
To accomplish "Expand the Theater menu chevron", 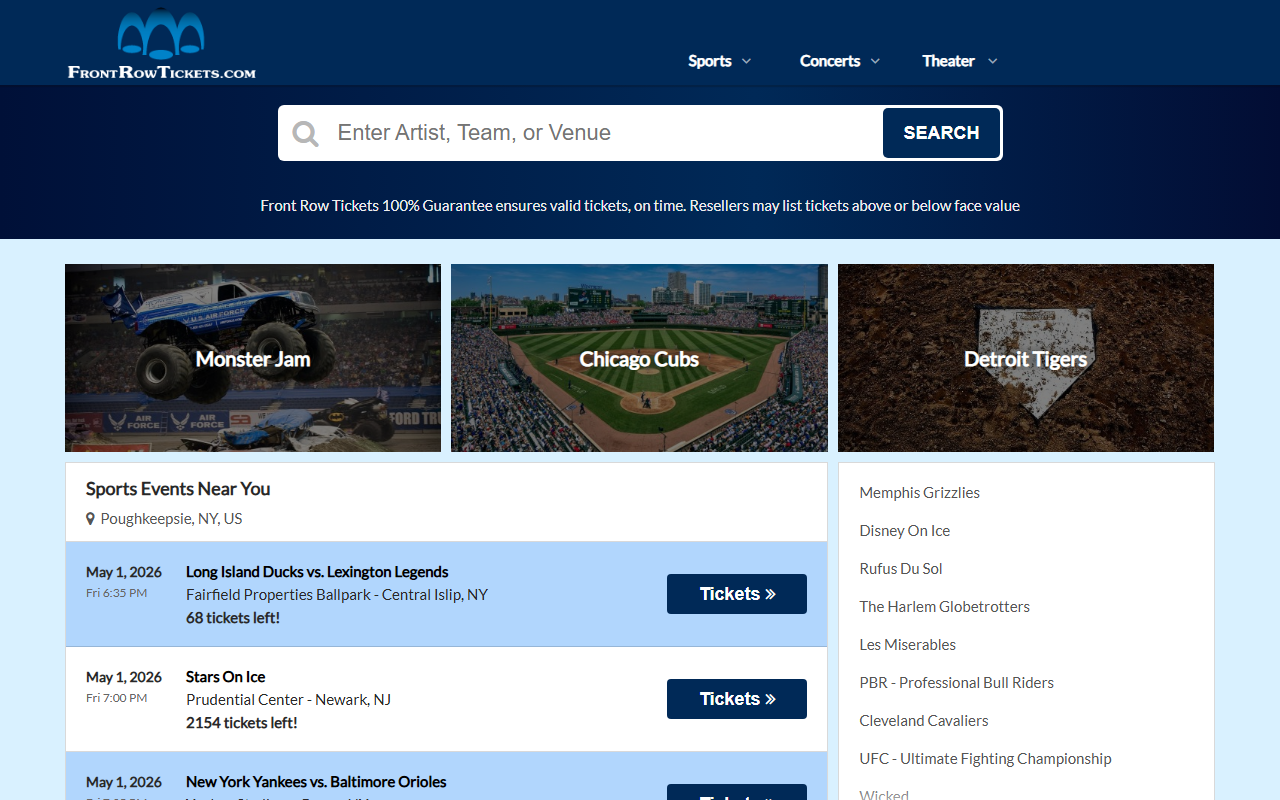I will click(993, 61).
